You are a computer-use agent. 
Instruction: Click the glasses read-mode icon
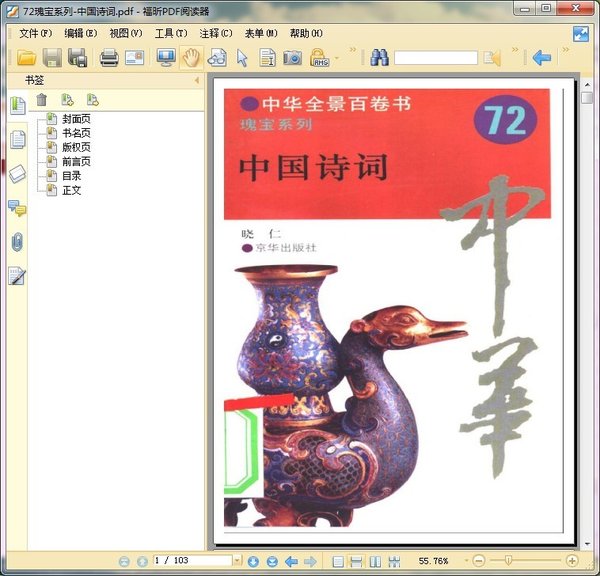coord(217,58)
